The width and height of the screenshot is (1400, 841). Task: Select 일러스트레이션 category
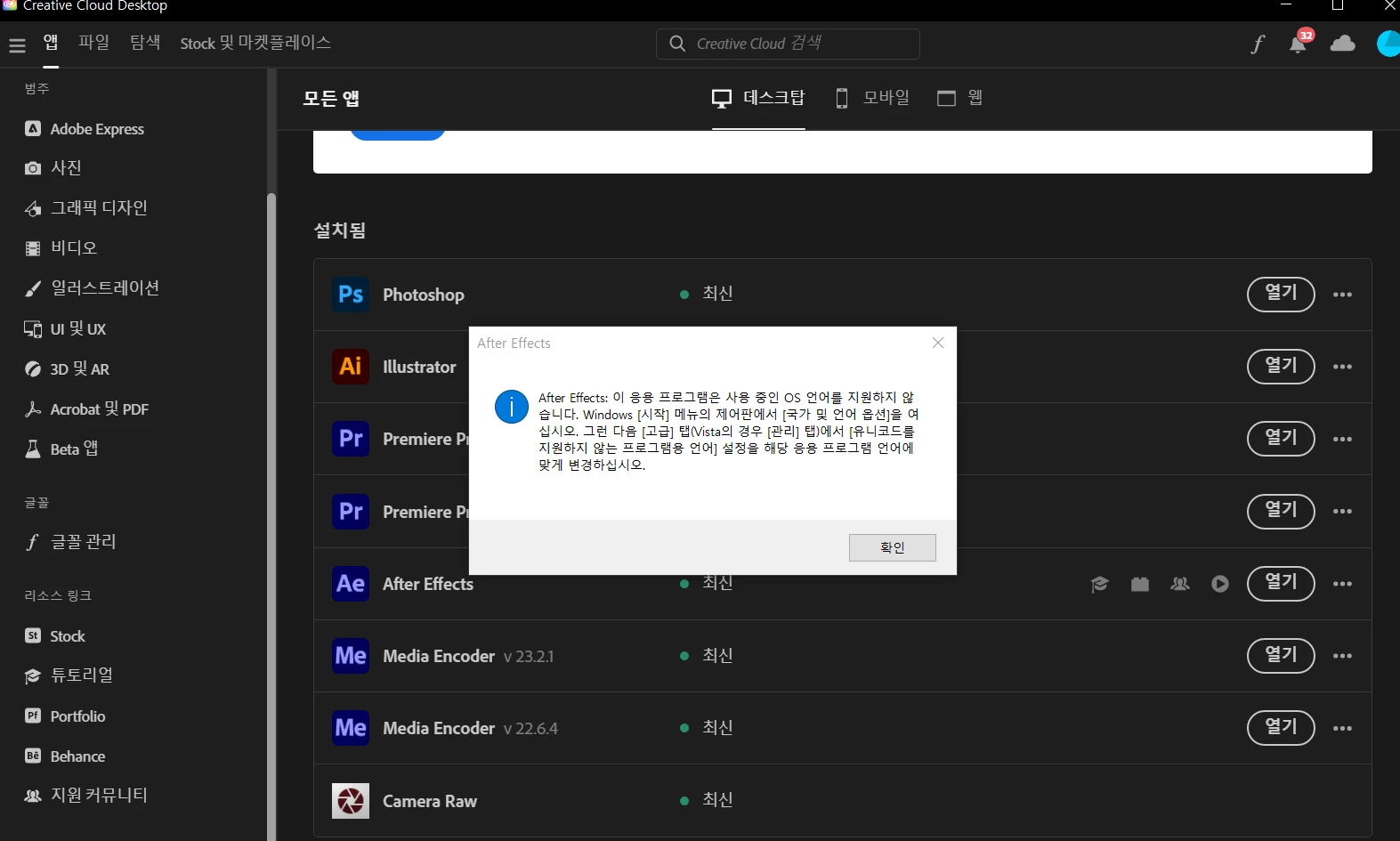click(x=92, y=288)
